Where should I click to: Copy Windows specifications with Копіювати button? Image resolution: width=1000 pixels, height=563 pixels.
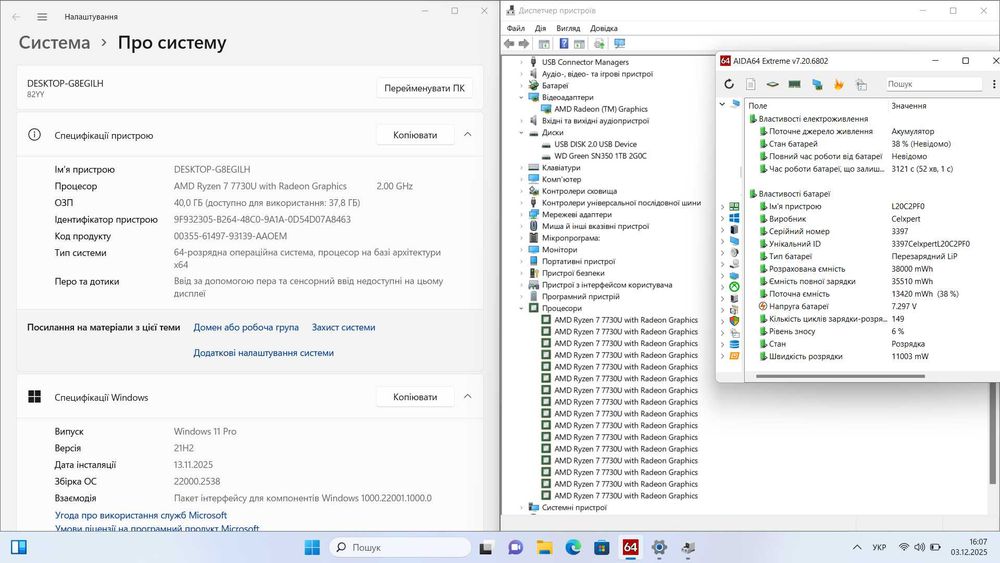pyautogui.click(x=415, y=397)
